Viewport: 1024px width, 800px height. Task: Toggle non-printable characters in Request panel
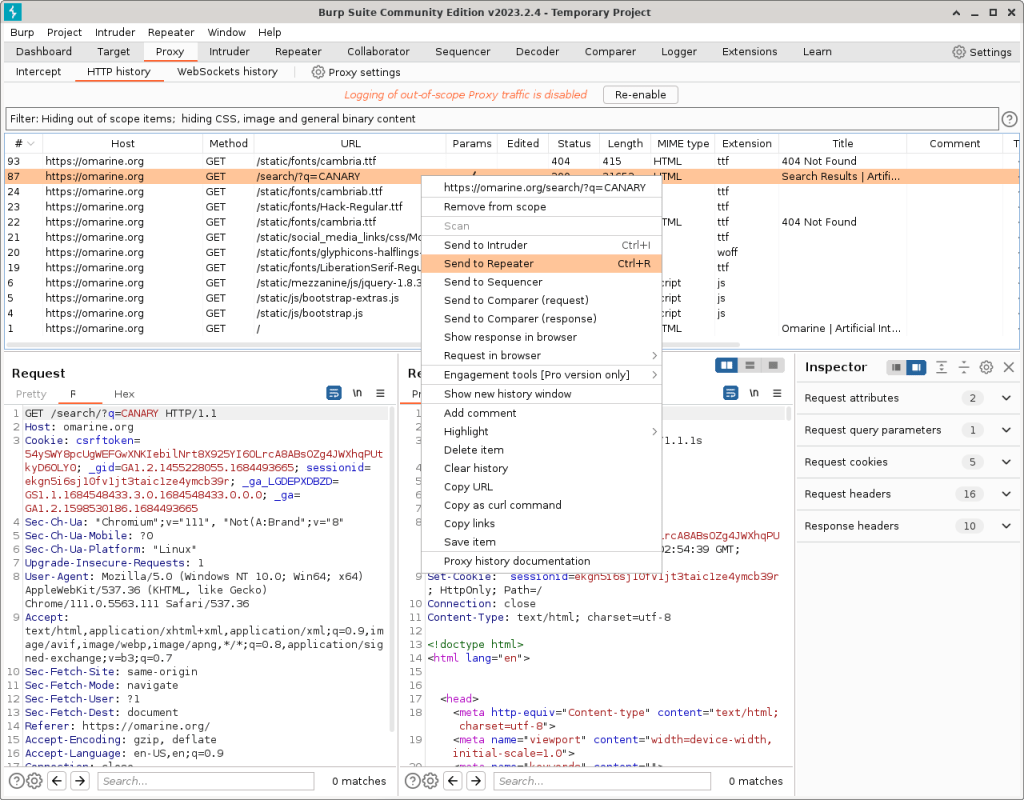pyautogui.click(x=357, y=394)
